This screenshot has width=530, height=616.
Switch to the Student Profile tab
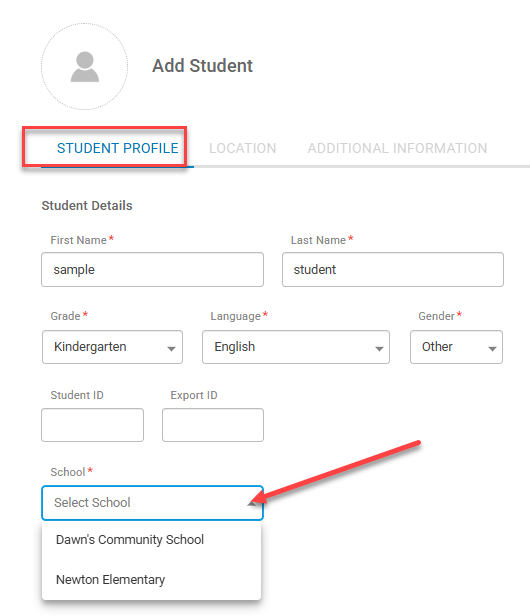pos(117,148)
